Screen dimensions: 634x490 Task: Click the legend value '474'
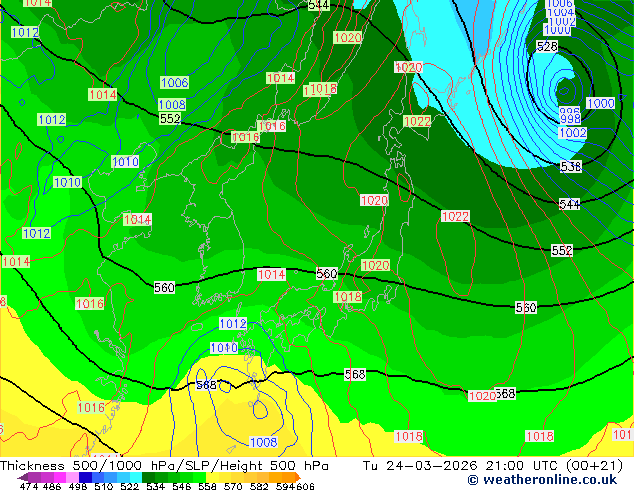(29, 486)
